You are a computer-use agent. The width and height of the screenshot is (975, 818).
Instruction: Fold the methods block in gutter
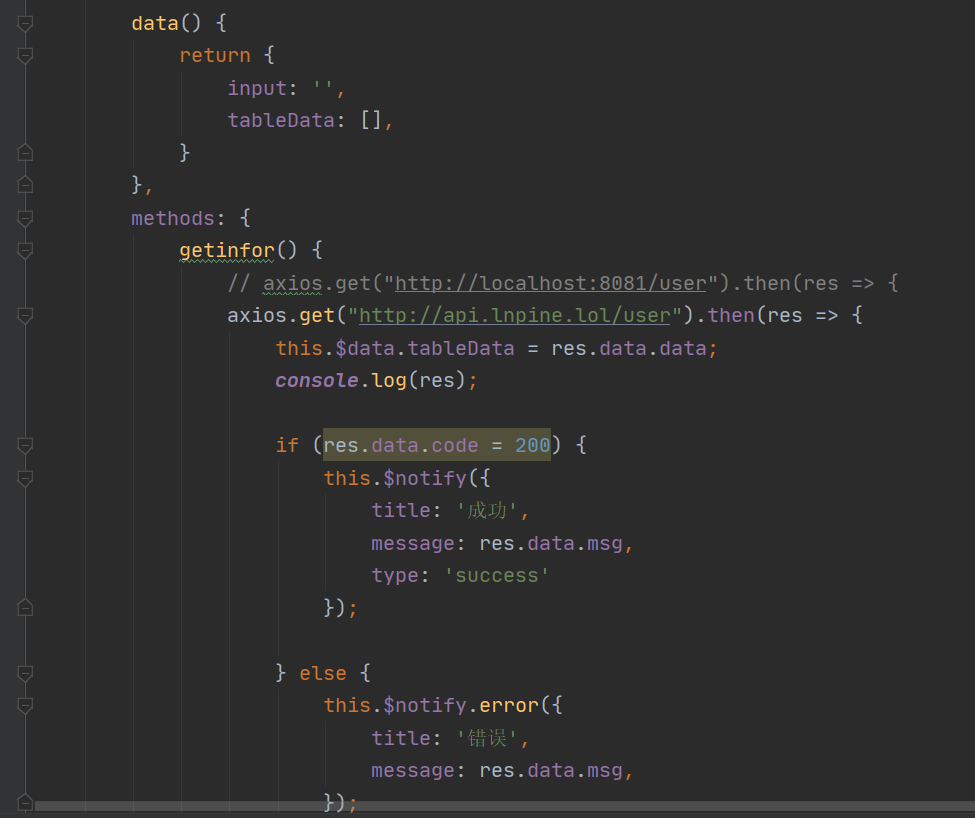click(25, 218)
